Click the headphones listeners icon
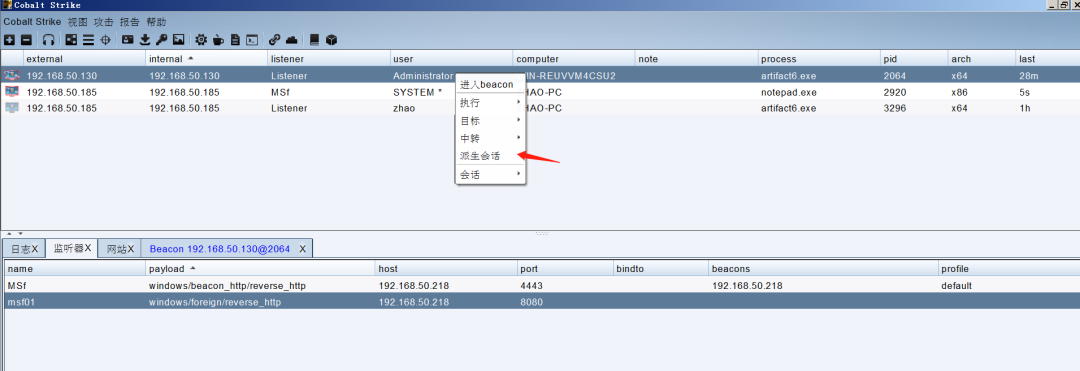Viewport: 1080px width, 371px height. point(48,40)
